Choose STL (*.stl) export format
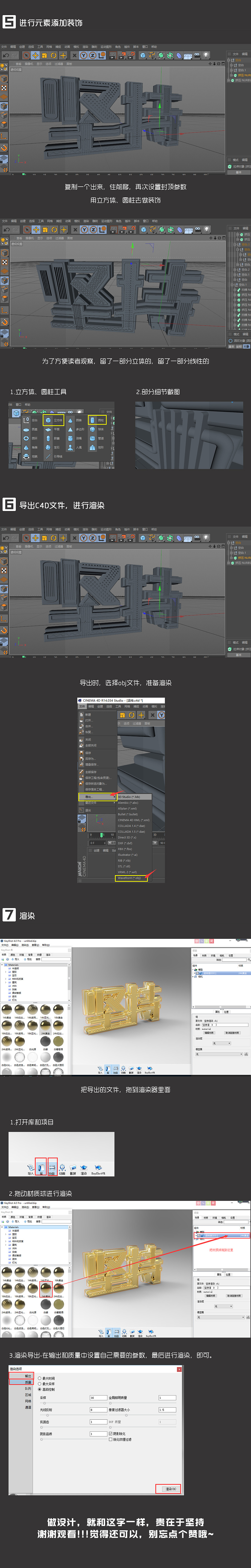 click(133, 866)
